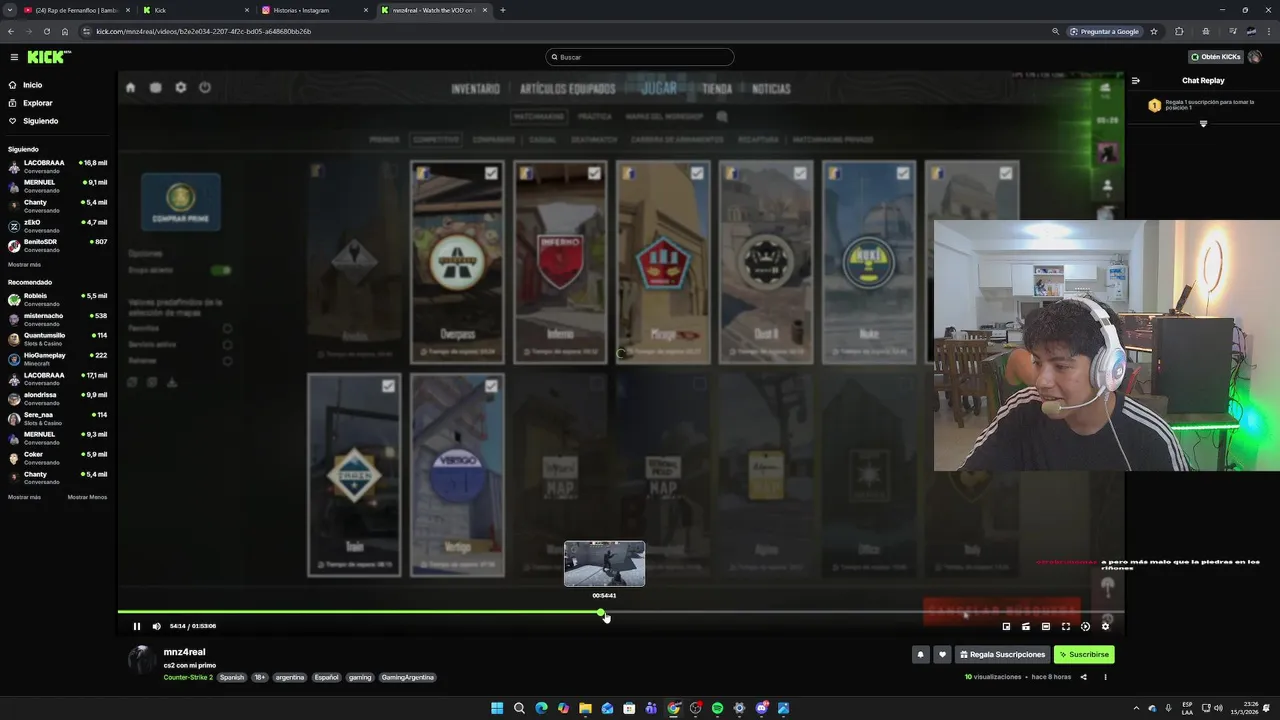1280x720 pixels.
Task: Open the Windows Start menu
Action: (497, 708)
